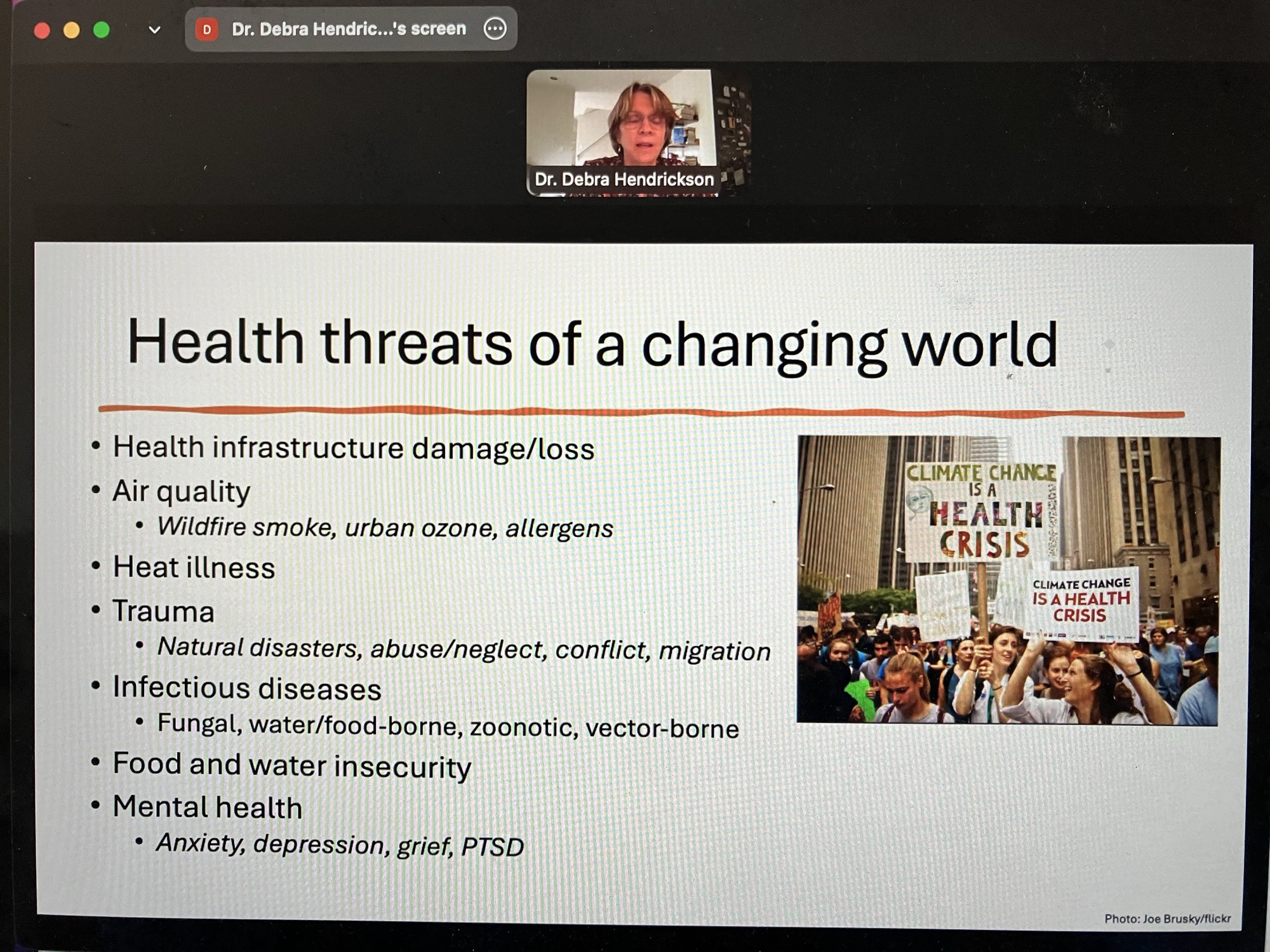Open the circled three-dots more options menu
This screenshot has height=952, width=1270.
pos(495,29)
